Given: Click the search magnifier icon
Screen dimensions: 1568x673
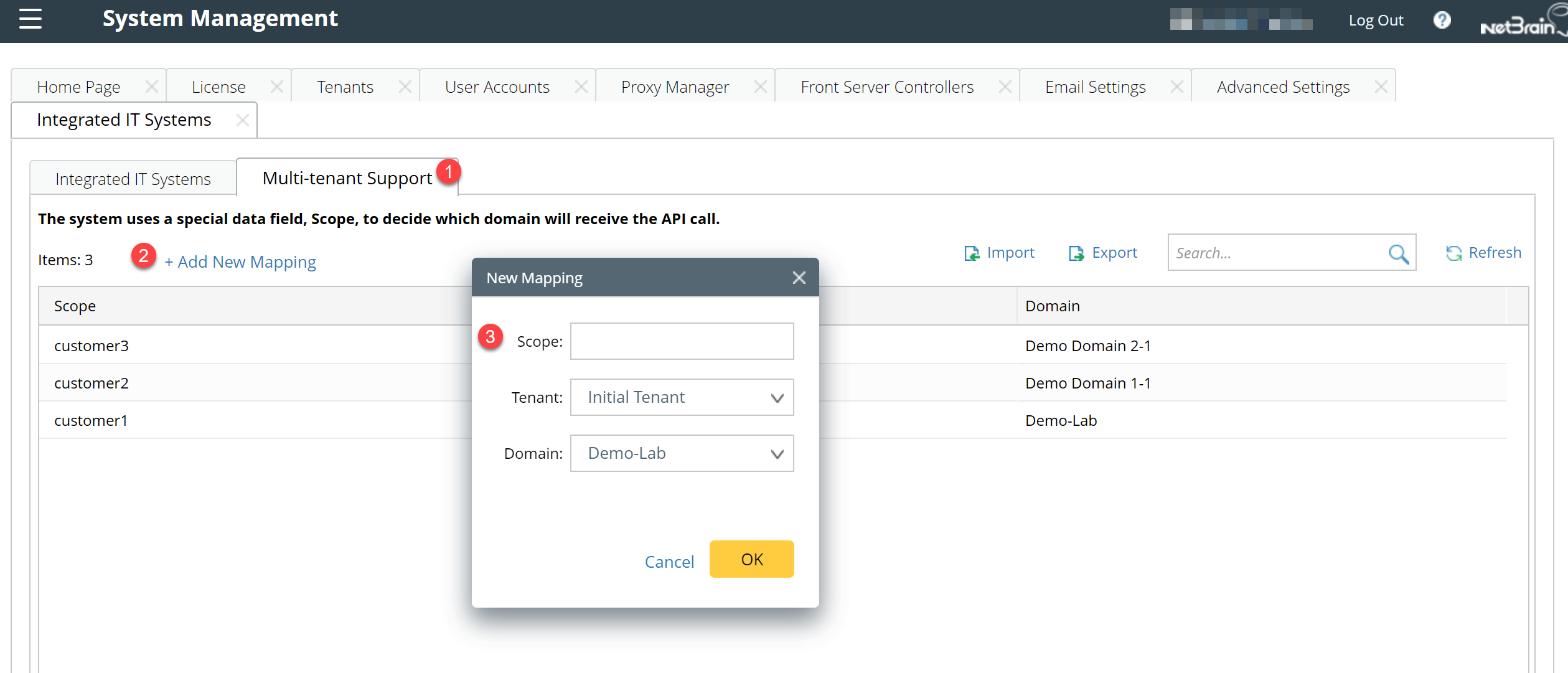Looking at the screenshot, I should (x=1398, y=253).
